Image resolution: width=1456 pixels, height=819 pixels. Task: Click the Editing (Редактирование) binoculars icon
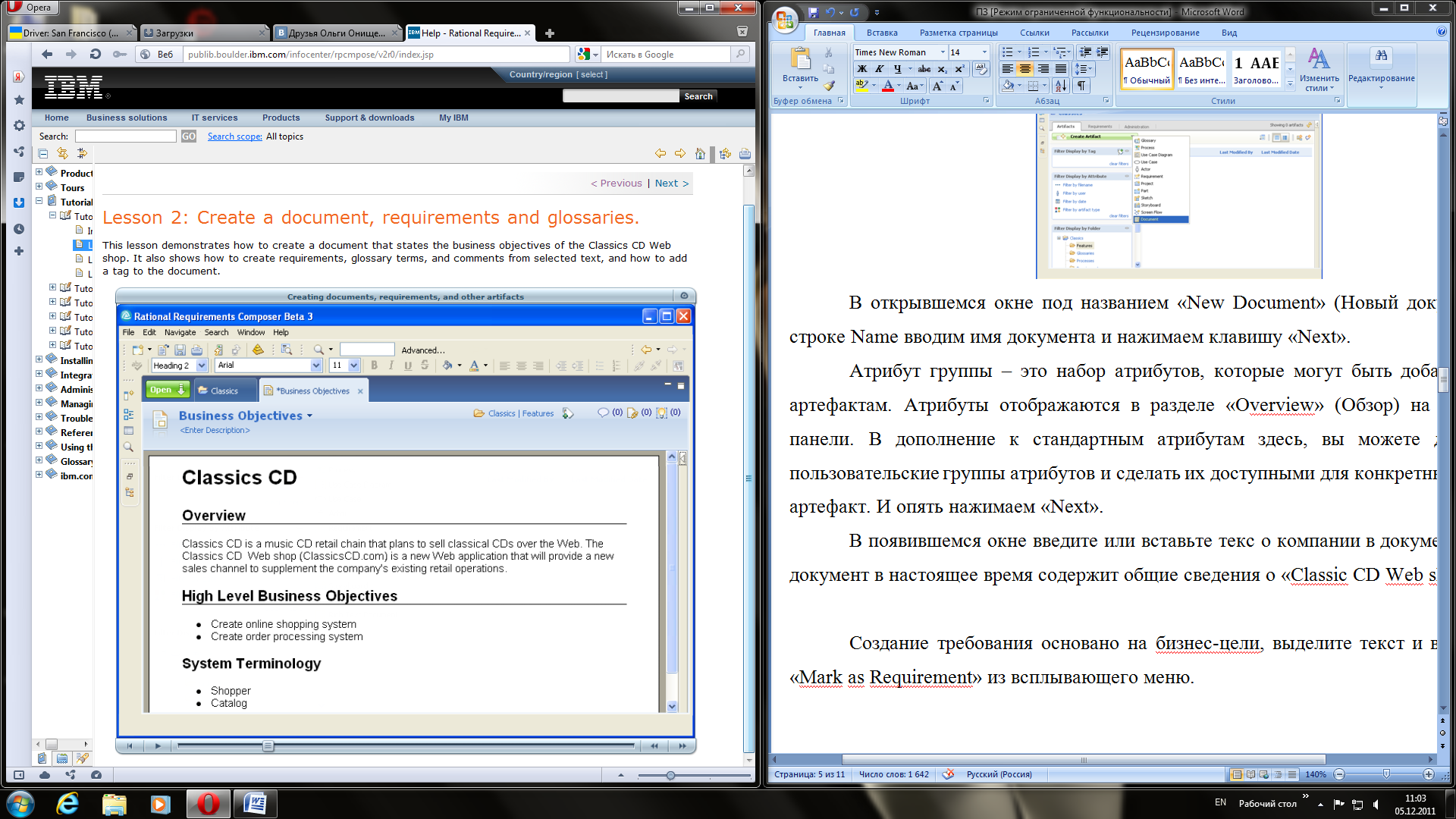1381,57
